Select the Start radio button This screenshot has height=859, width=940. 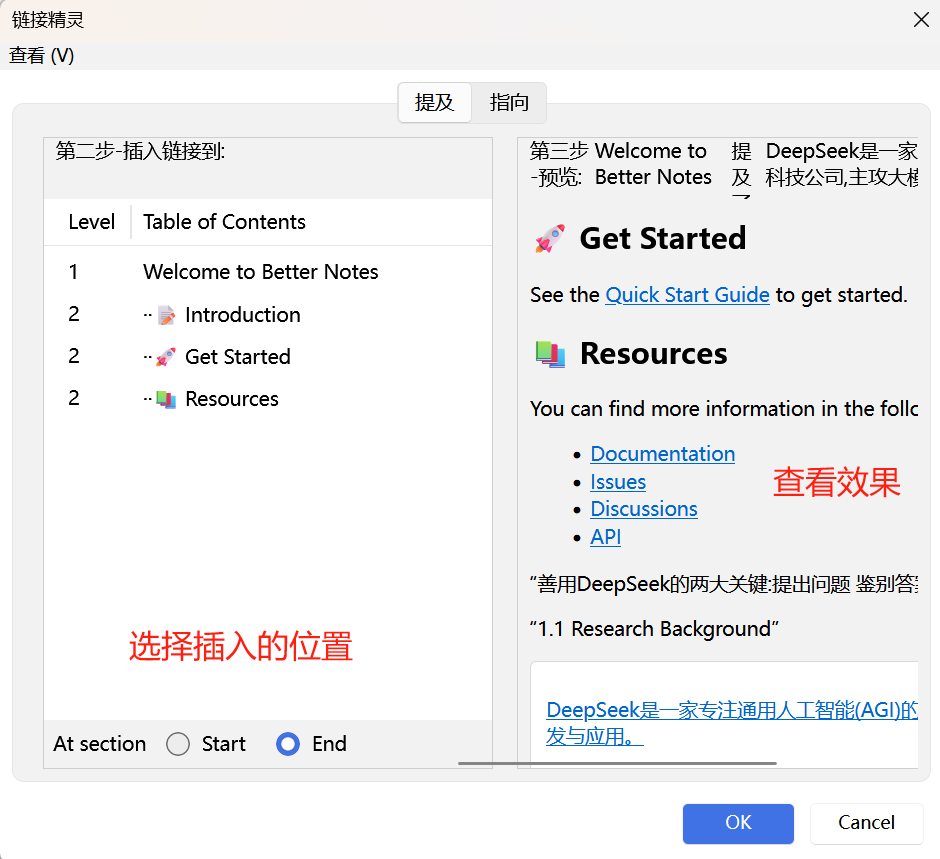pyautogui.click(x=178, y=744)
